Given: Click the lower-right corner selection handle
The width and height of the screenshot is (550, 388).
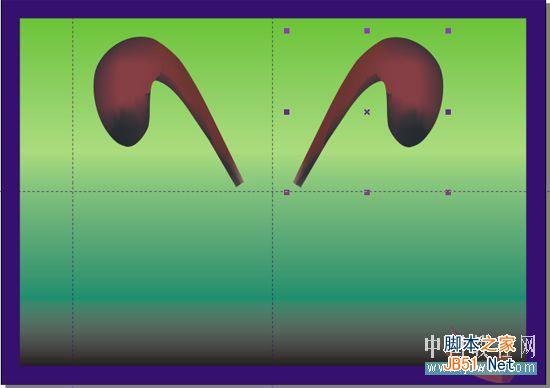Looking at the screenshot, I should pos(448,192).
